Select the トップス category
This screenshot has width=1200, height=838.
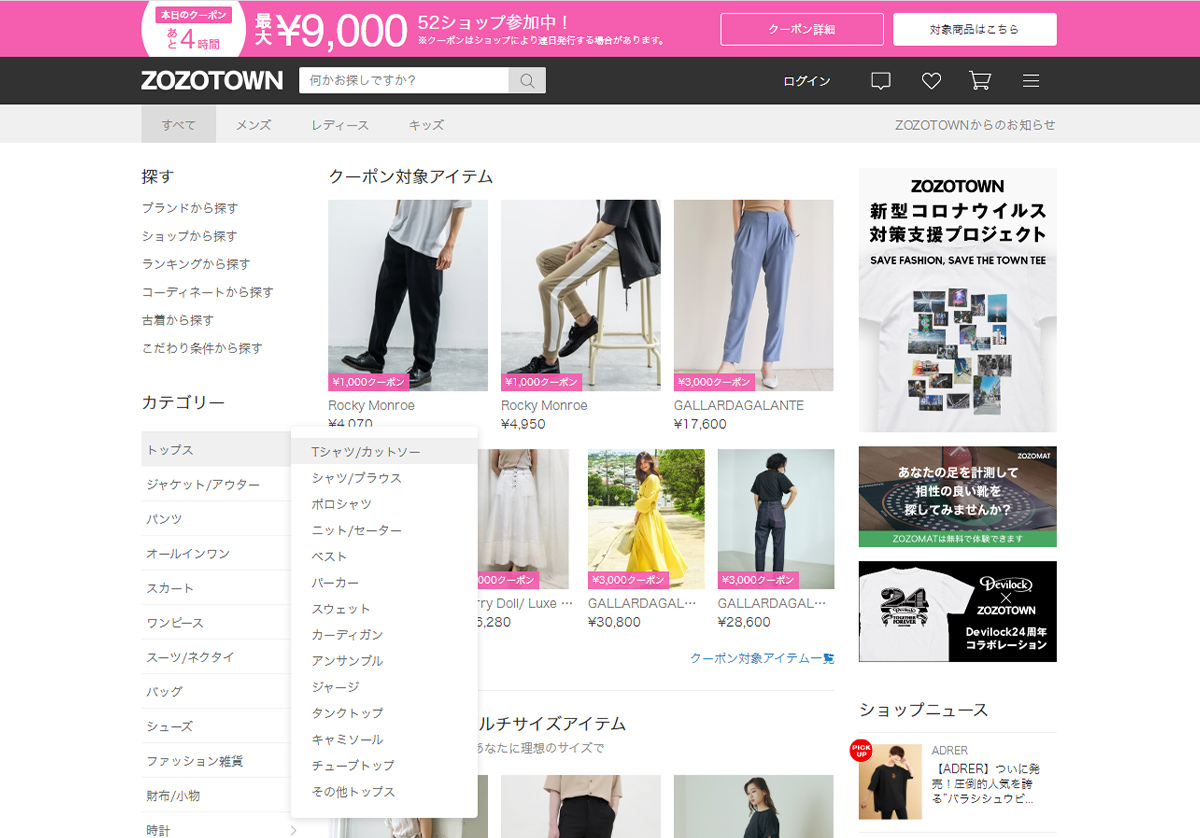(216, 450)
